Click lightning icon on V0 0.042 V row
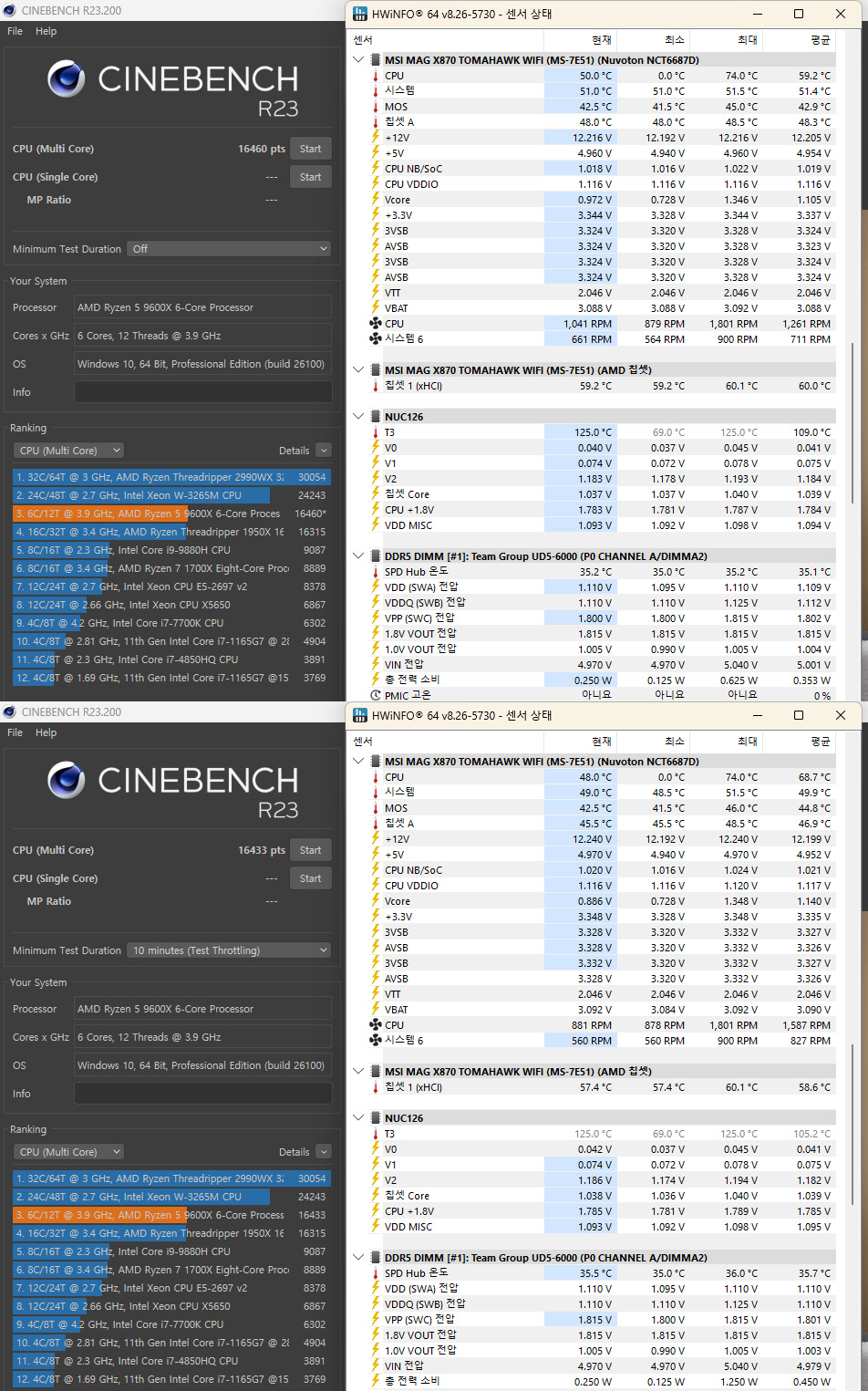Screen dimensions: 868x1391 (x=375, y=1149)
